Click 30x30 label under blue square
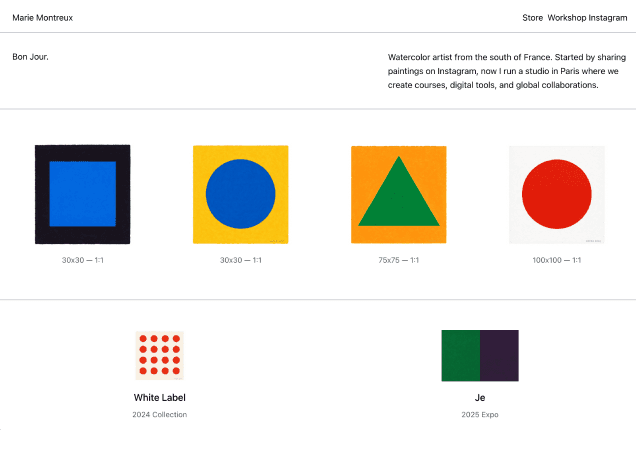636x468 pixels. (x=82, y=260)
